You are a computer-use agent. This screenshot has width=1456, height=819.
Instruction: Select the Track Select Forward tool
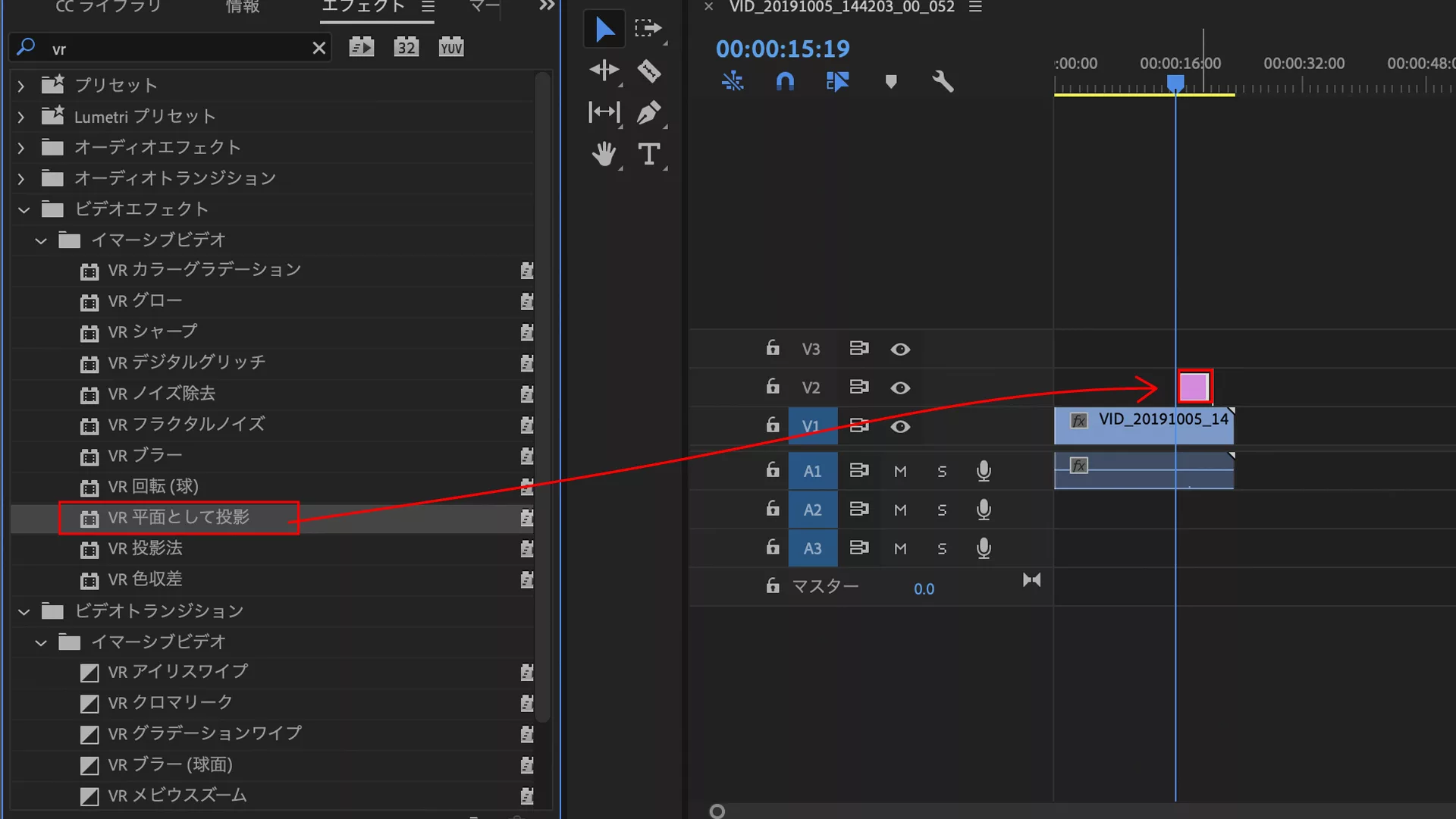648,29
